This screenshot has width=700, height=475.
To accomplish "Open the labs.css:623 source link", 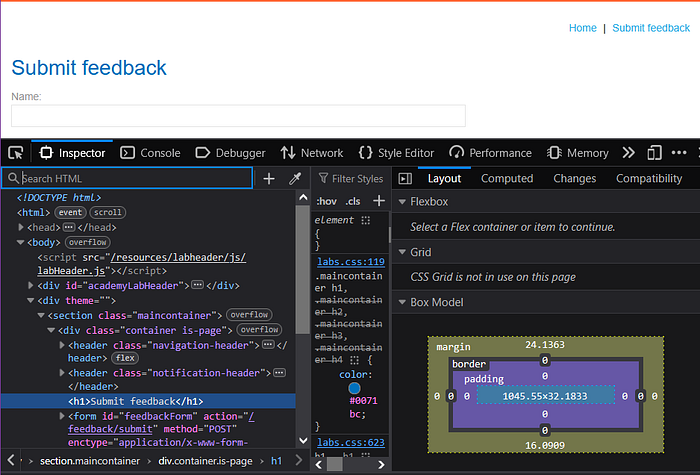I will 351,442.
